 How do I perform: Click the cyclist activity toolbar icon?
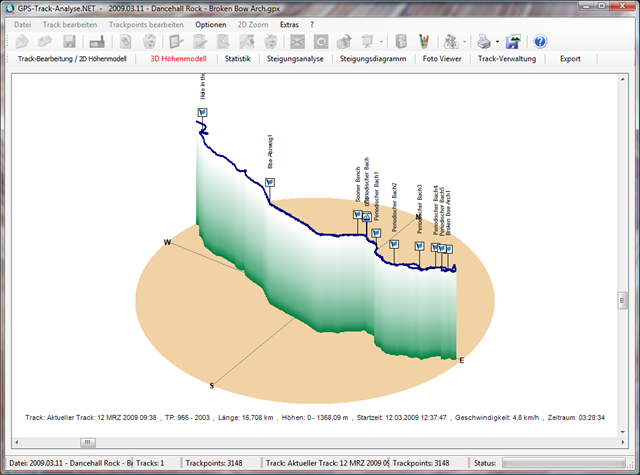[x=450, y=42]
